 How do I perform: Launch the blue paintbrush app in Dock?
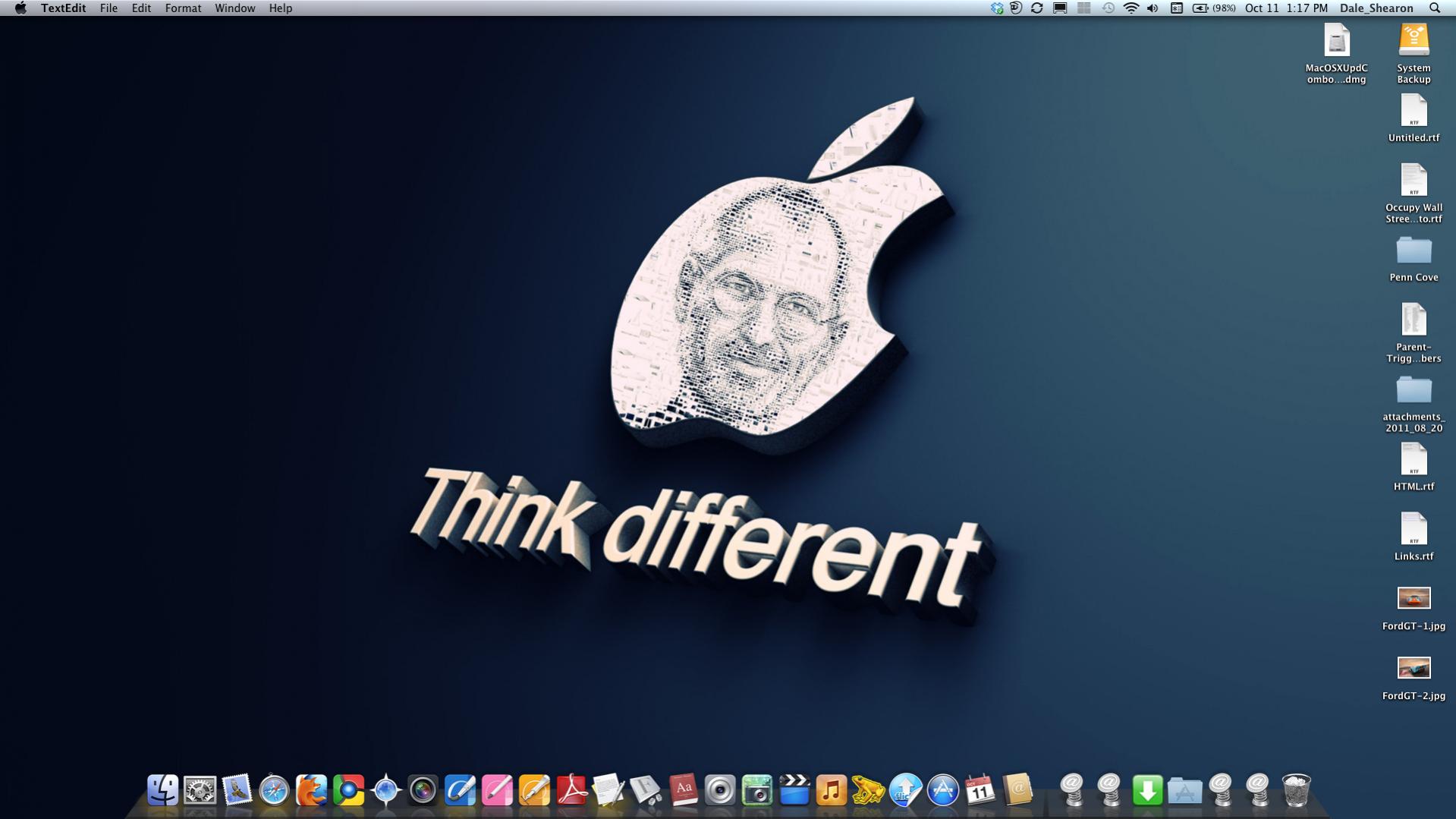[x=460, y=790]
